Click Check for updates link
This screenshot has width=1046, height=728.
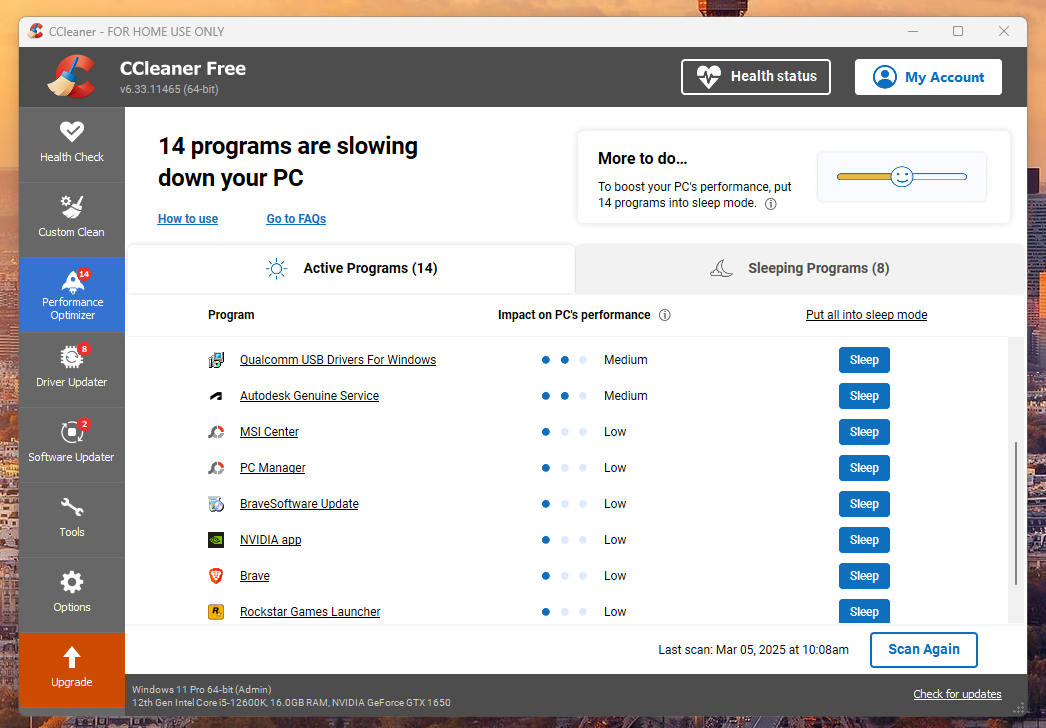pyautogui.click(x=957, y=694)
